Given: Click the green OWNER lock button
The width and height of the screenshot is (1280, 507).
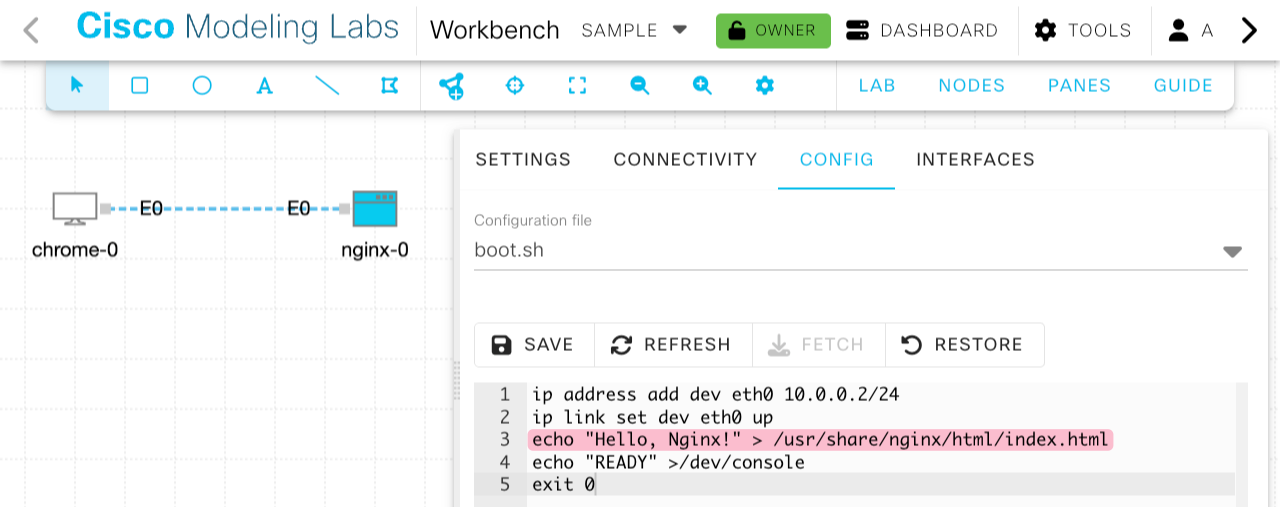Looking at the screenshot, I should [x=773, y=30].
